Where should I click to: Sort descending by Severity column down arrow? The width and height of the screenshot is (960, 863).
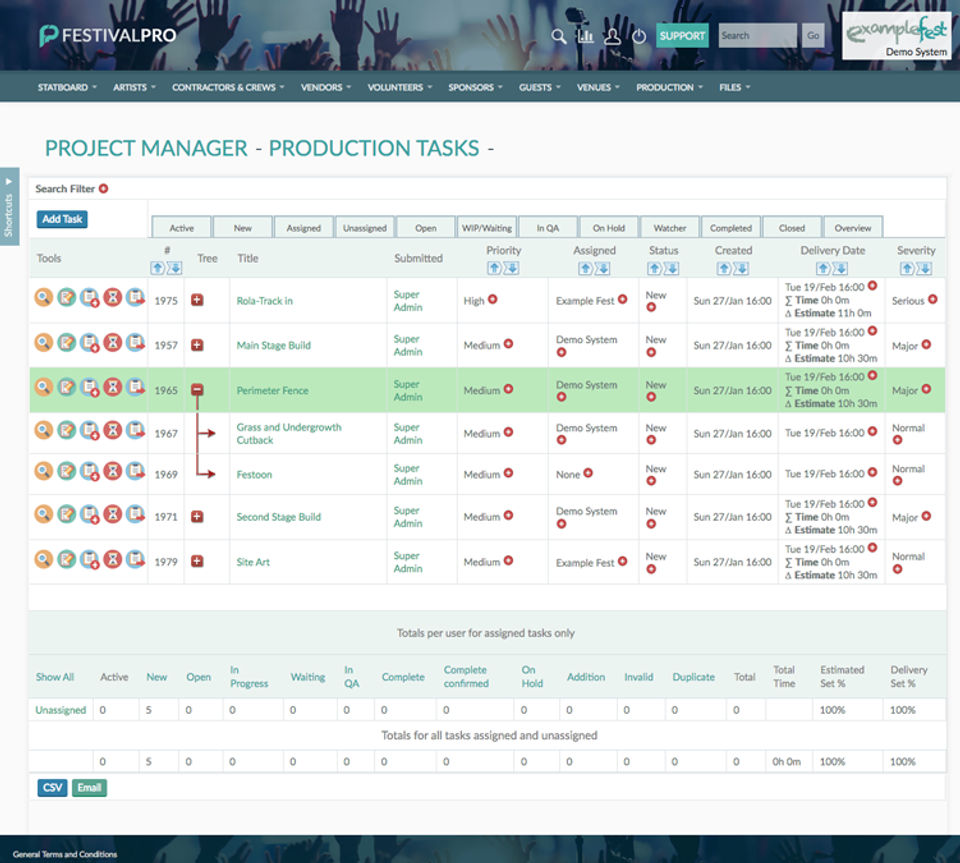[x=925, y=268]
